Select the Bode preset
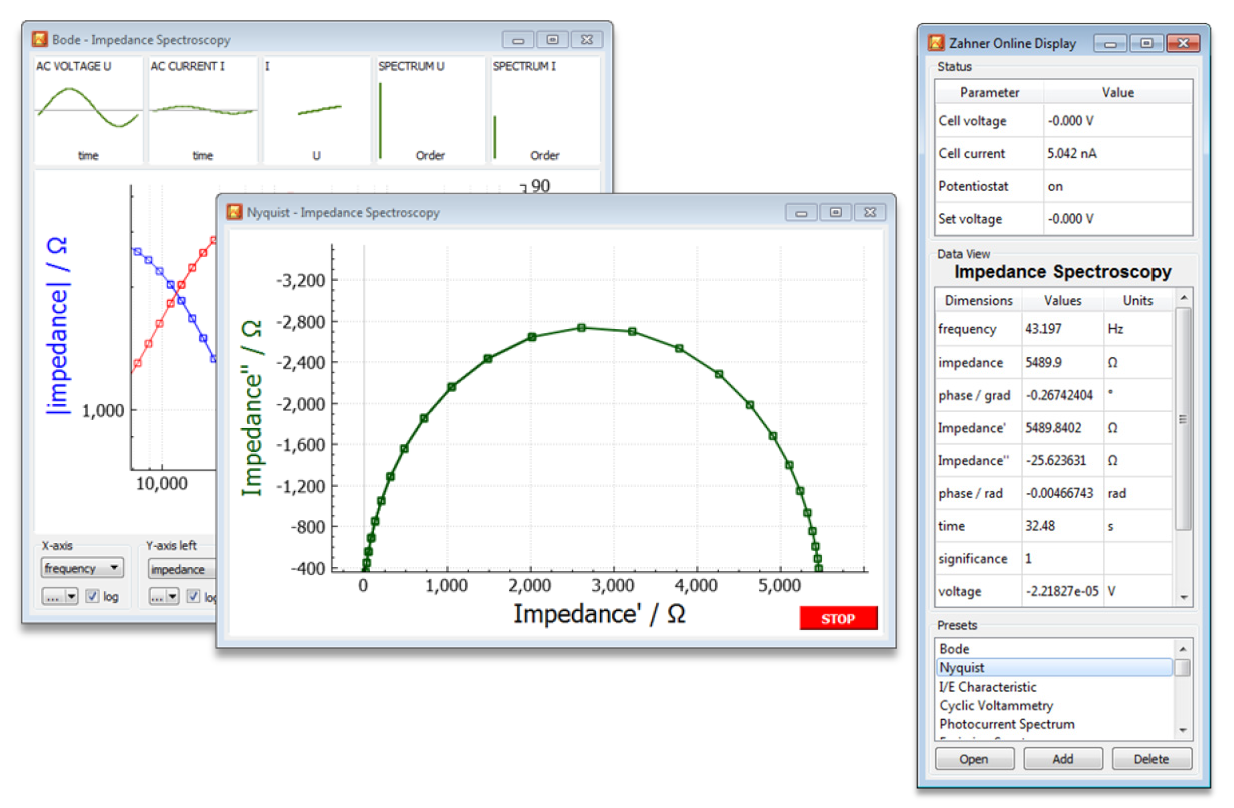This screenshot has height=808, width=1234. (x=1054, y=649)
